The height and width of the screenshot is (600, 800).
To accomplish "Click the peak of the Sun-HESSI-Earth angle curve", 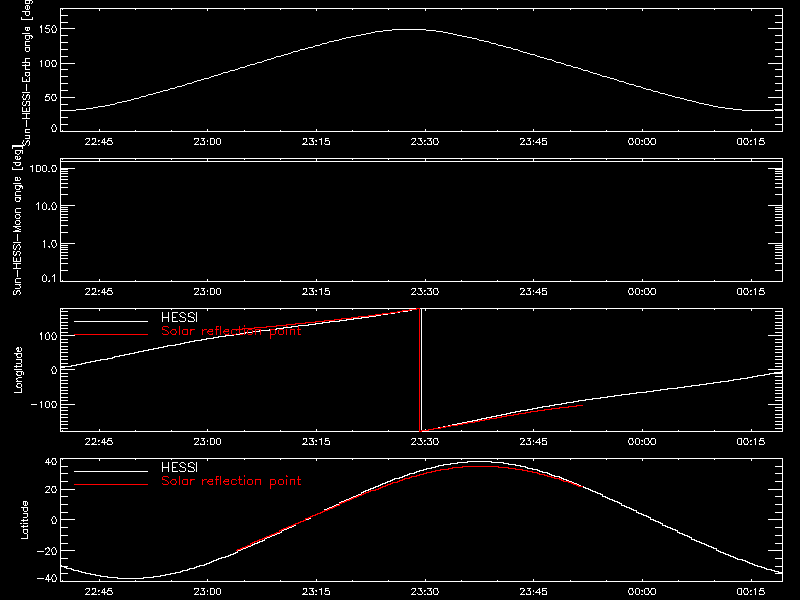I will tap(408, 30).
